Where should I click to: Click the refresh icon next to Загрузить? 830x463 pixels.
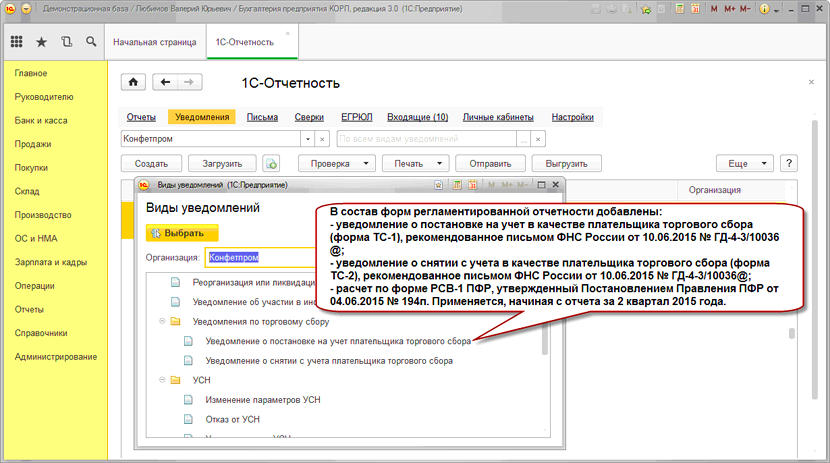click(x=271, y=163)
